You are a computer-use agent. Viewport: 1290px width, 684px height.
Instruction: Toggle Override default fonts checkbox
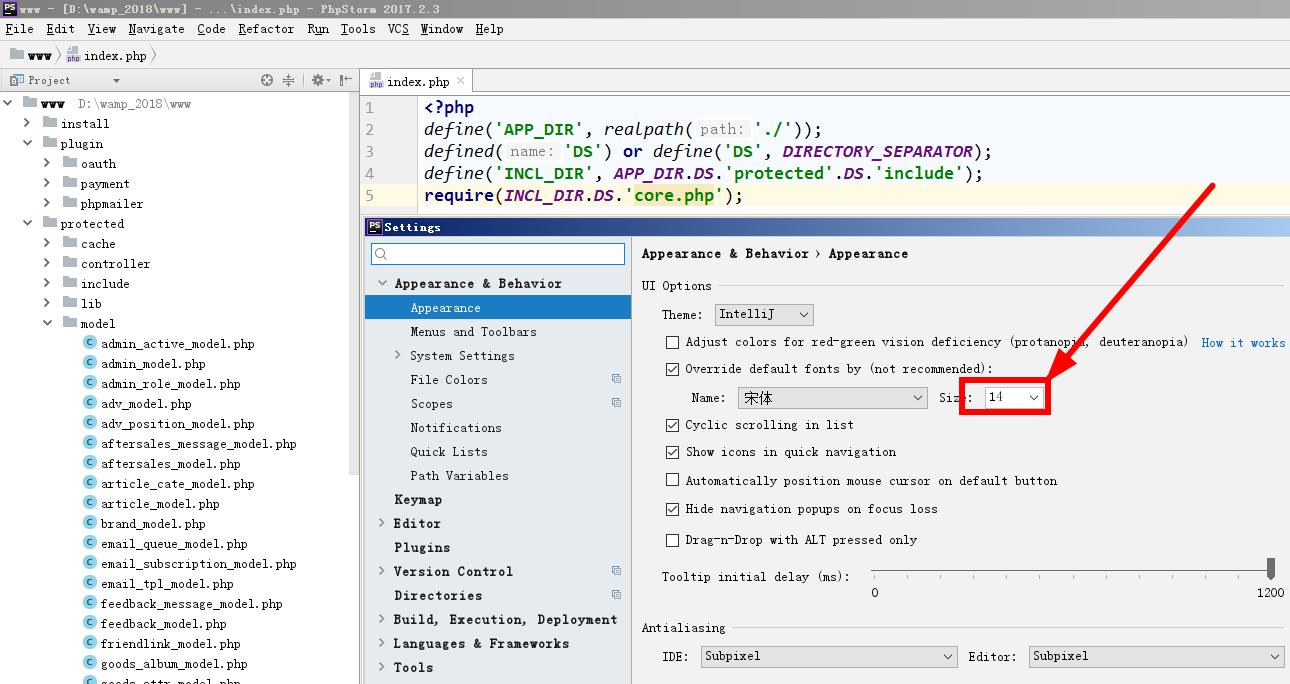click(x=672, y=369)
